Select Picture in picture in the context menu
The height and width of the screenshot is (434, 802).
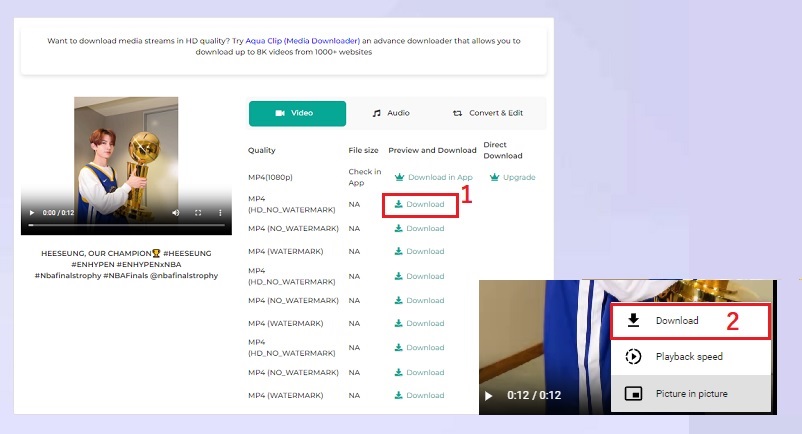click(690, 394)
